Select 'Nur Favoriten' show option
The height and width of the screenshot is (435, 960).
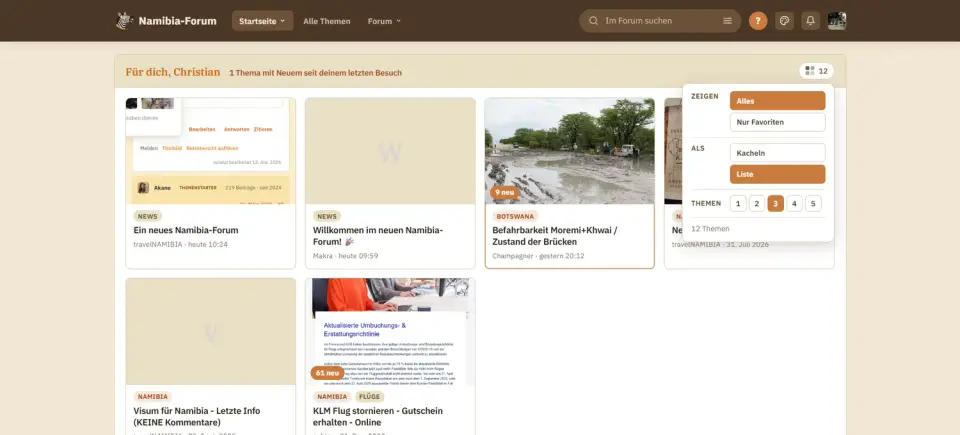click(778, 122)
